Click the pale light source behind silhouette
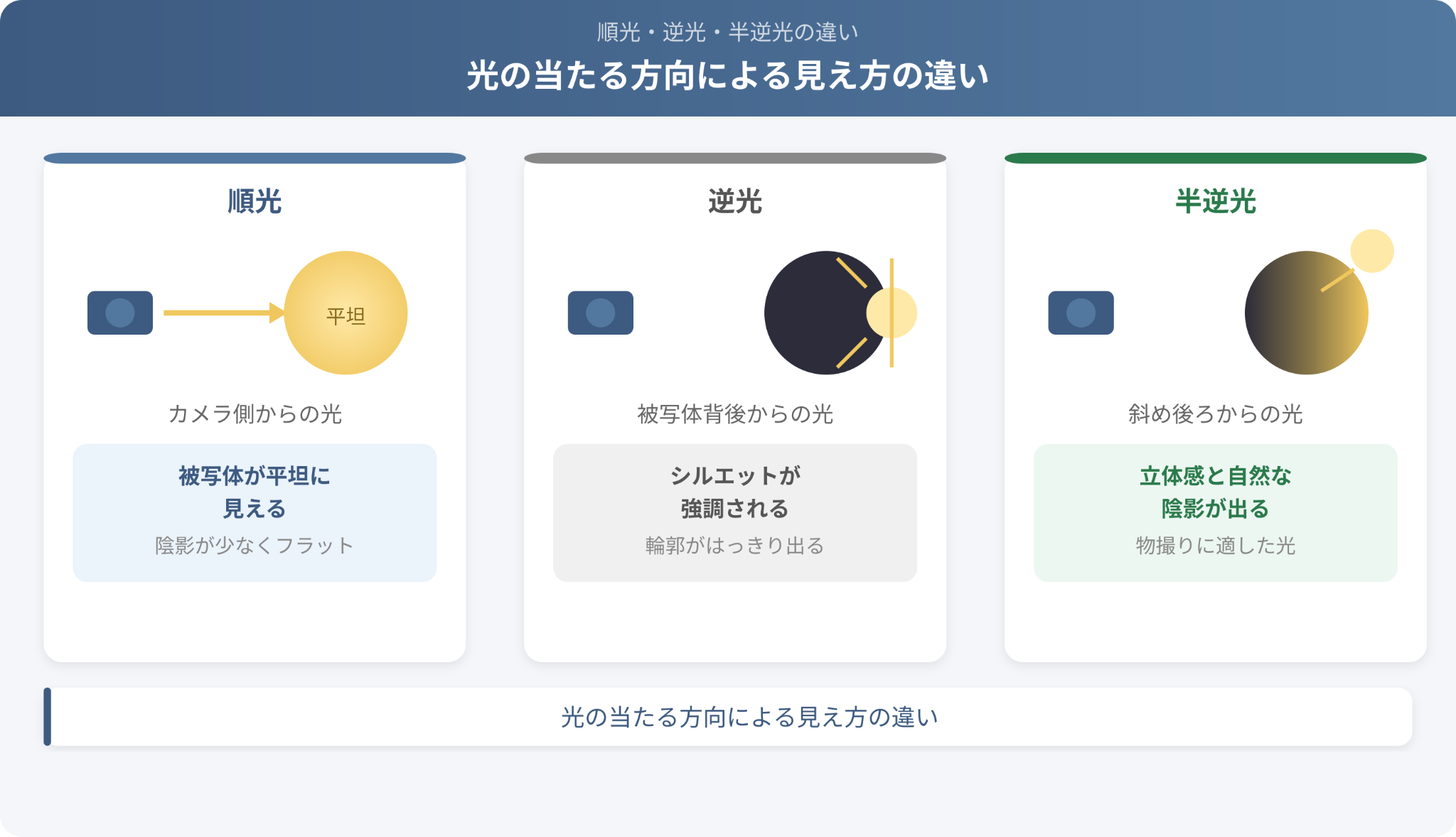Image resolution: width=1456 pixels, height=837 pixels. 892,313
